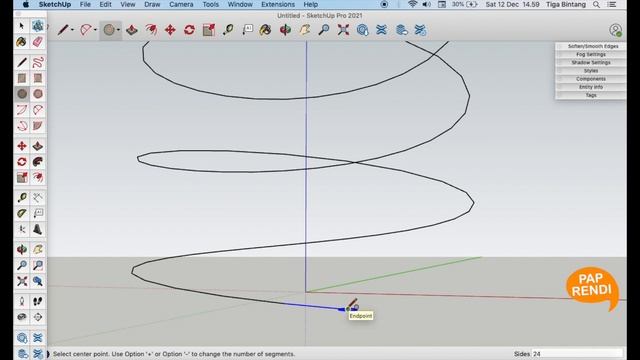Expand the Styles panel
640x360 pixels.
pos(591,71)
